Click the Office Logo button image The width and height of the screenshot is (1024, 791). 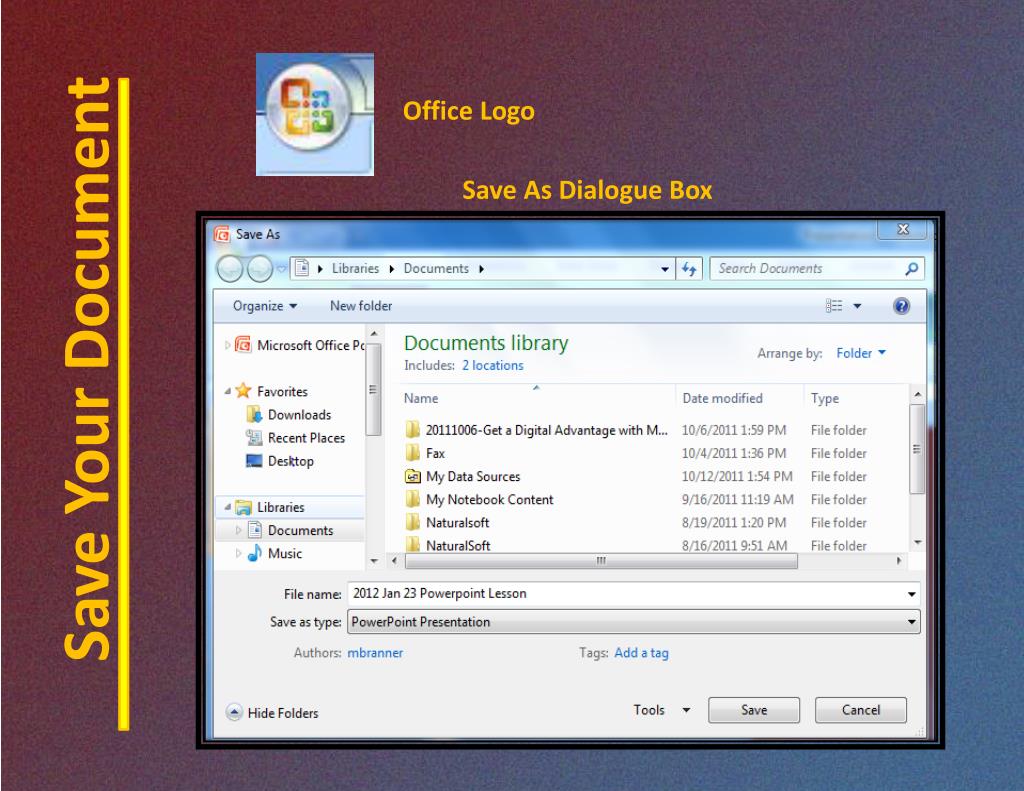[315, 114]
